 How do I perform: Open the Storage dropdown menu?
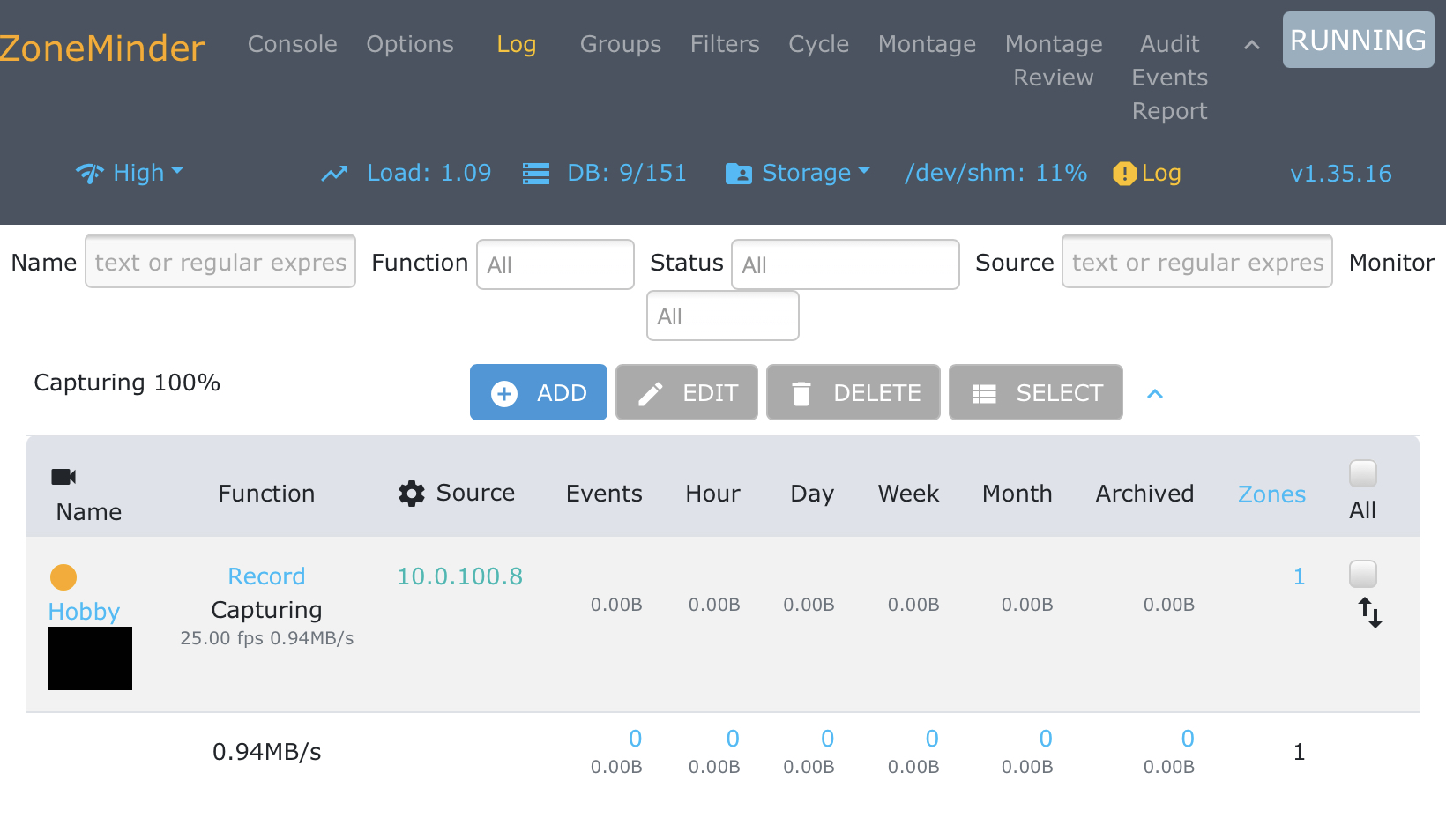[816, 173]
